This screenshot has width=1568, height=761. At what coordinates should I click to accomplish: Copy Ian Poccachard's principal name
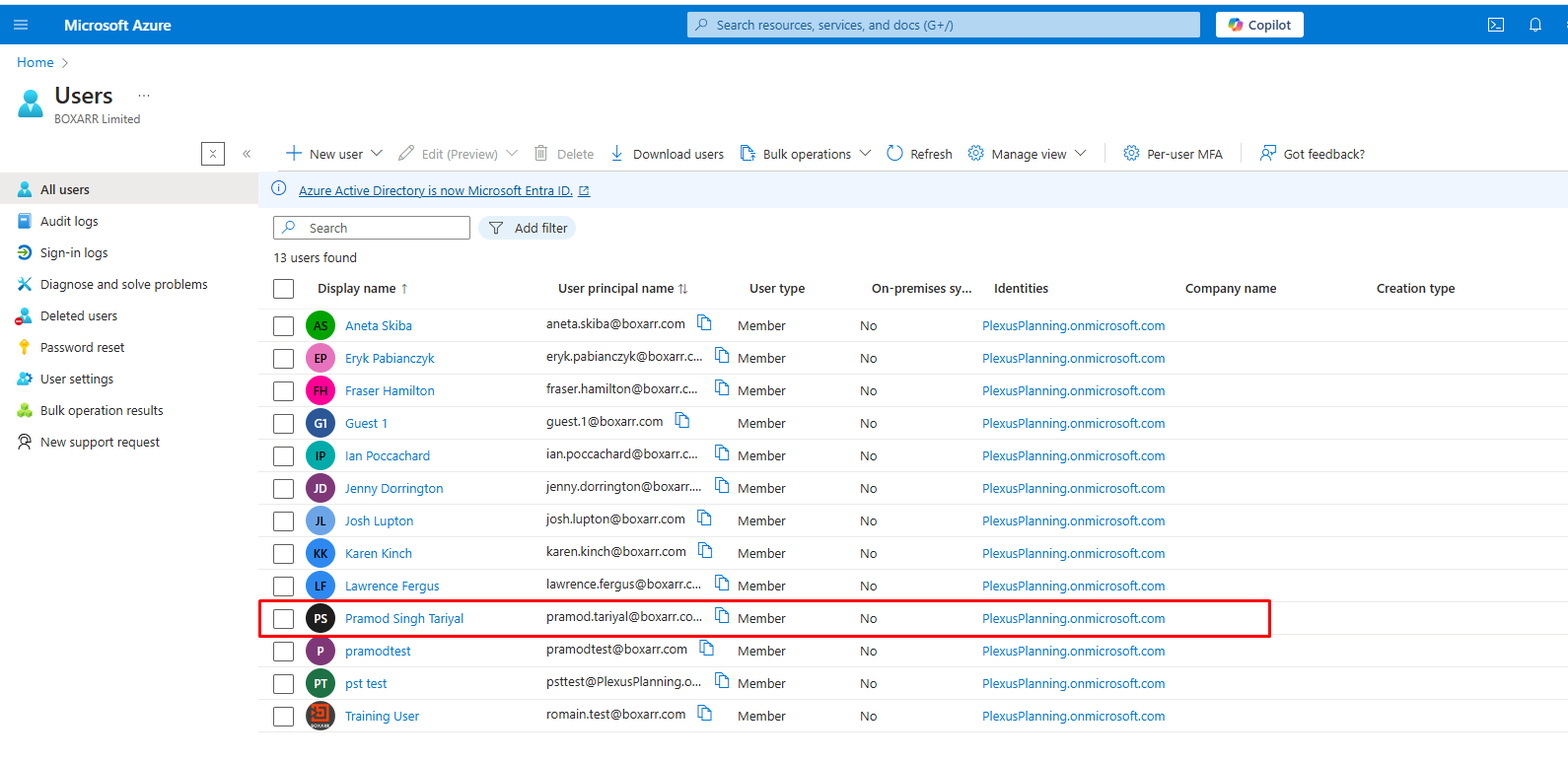(x=722, y=452)
